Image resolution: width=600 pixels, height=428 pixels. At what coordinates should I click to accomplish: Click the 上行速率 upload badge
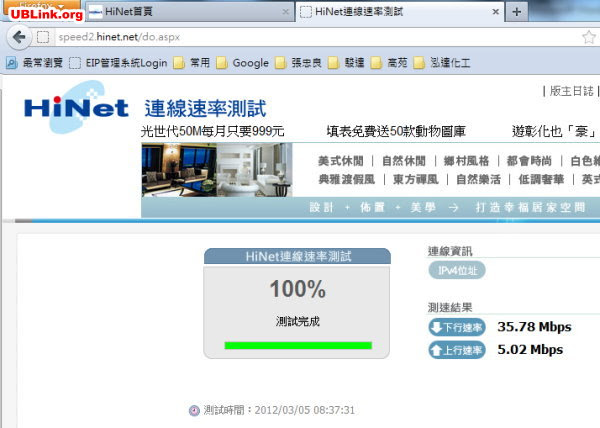(457, 350)
